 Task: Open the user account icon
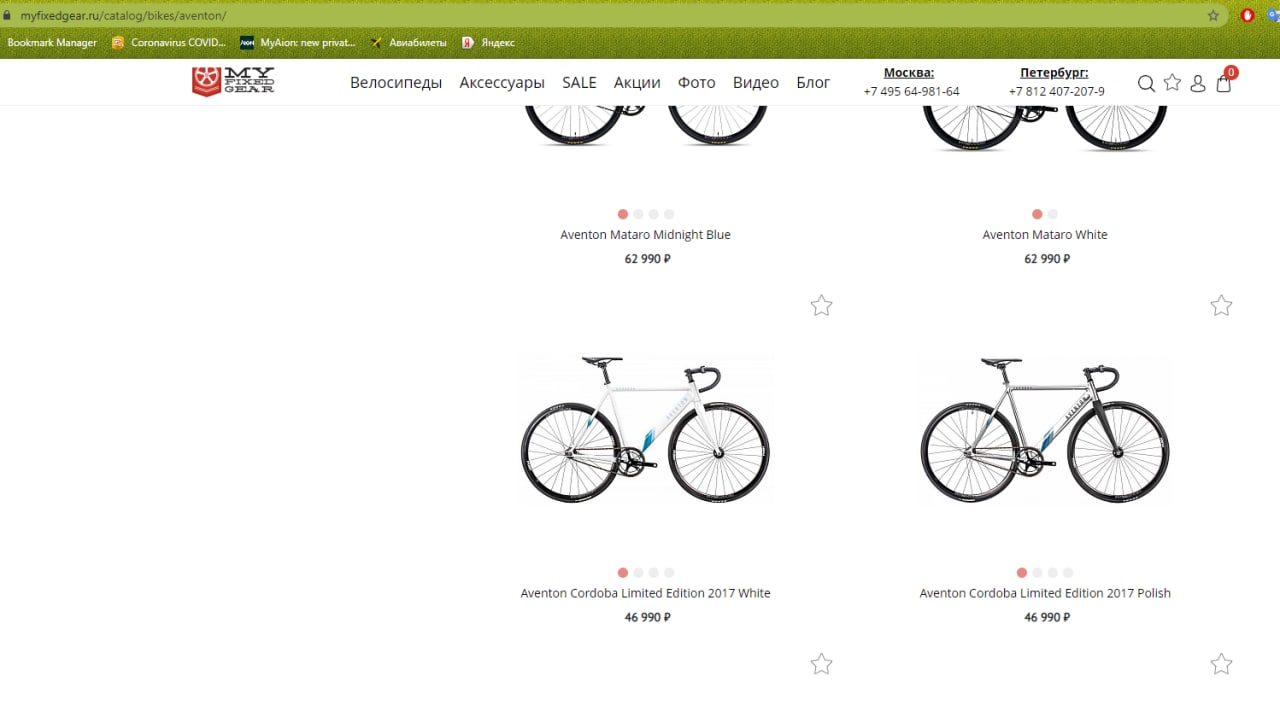coord(1198,83)
